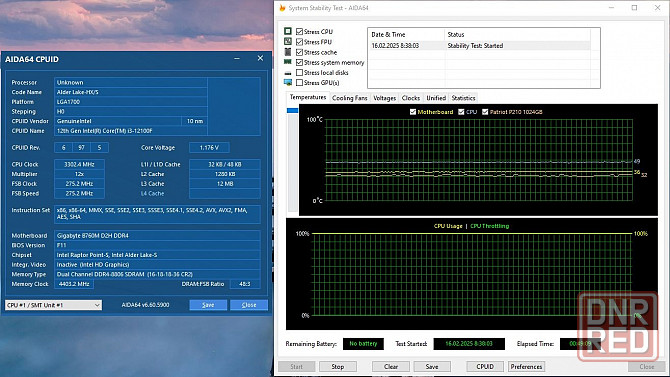Image resolution: width=670 pixels, height=377 pixels.
Task: Toggle the Stress cache checkbox
Action: coord(300,52)
